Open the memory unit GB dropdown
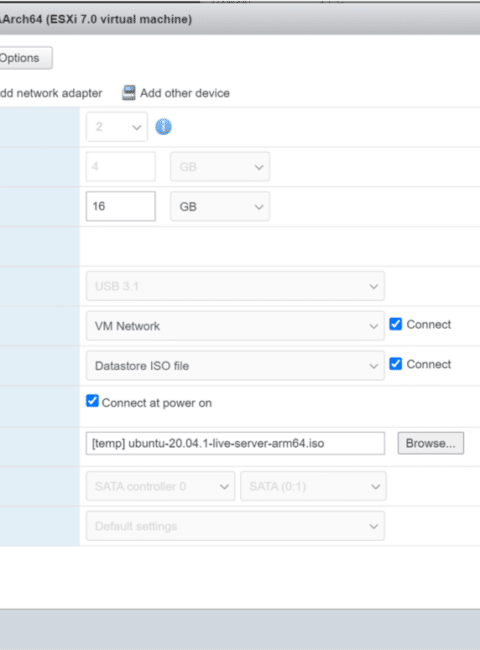 (220, 167)
